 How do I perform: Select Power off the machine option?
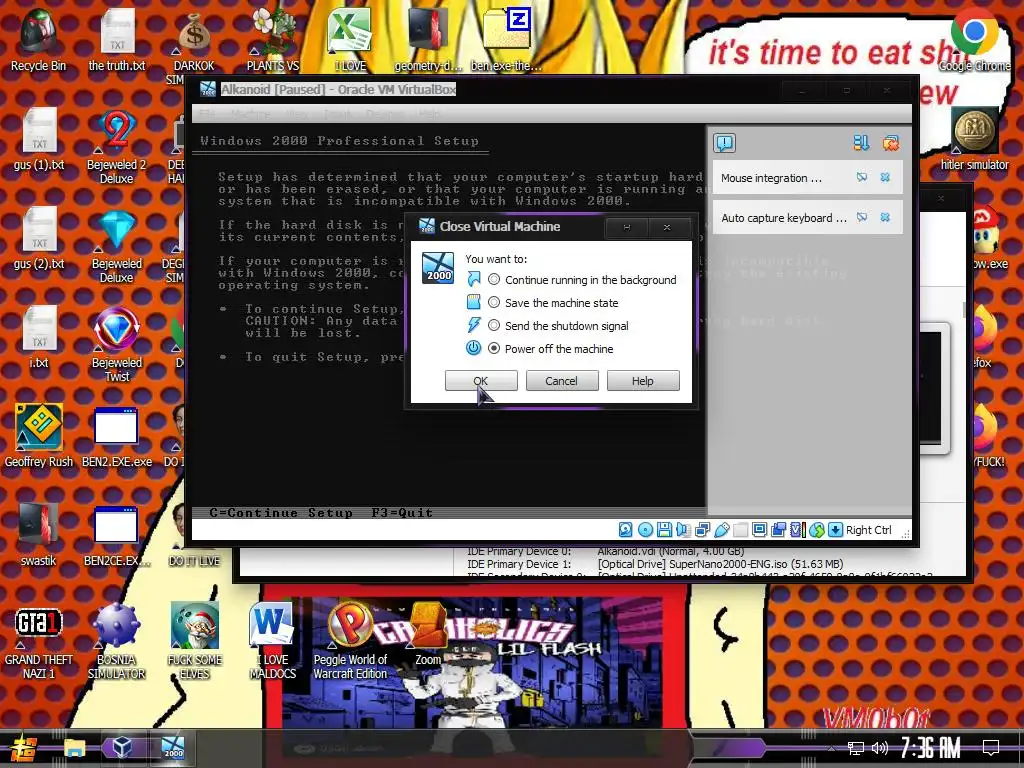tap(494, 349)
